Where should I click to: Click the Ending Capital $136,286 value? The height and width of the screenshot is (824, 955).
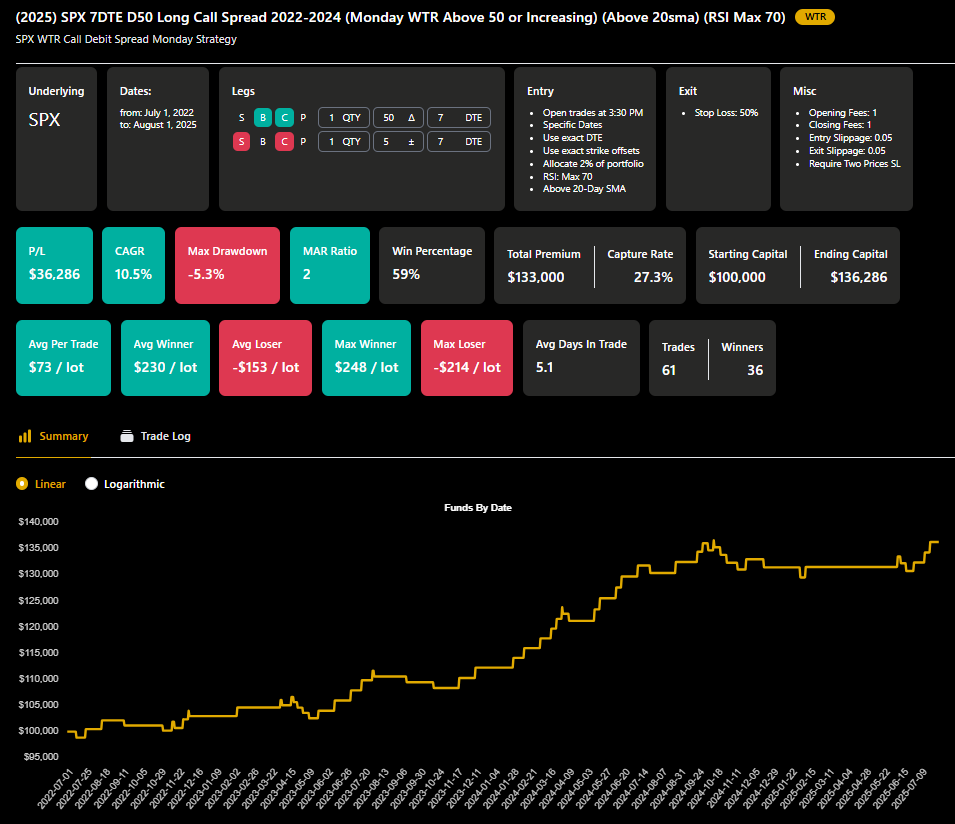pyautogui.click(x=859, y=277)
